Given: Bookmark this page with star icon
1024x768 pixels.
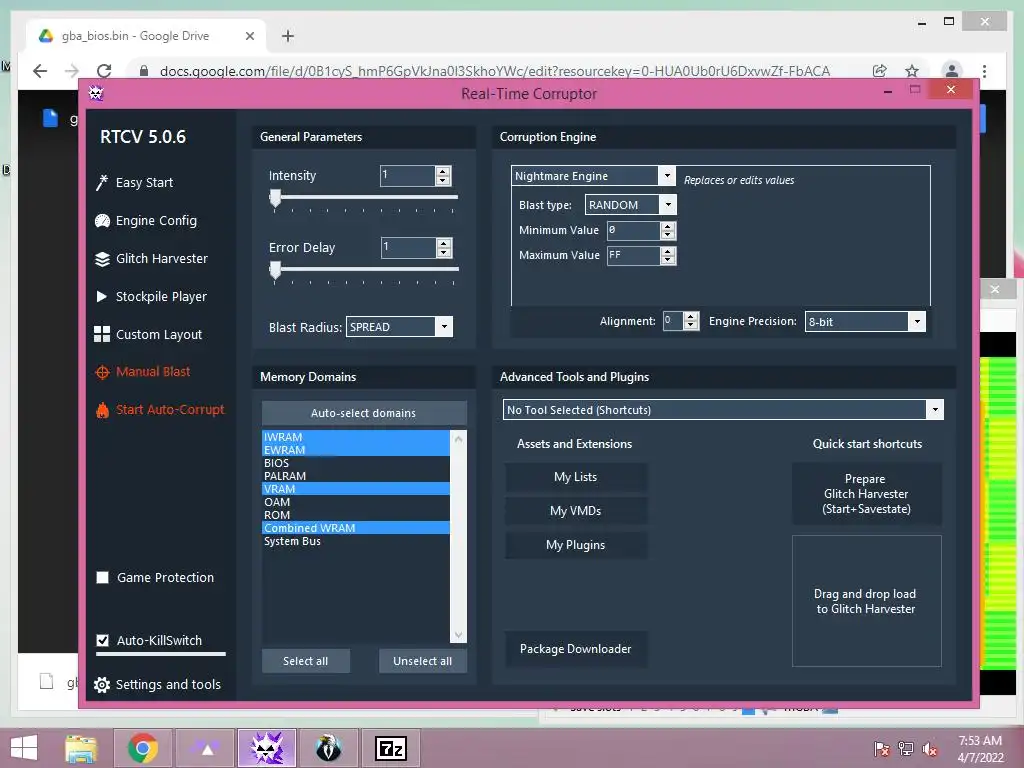Looking at the screenshot, I should coord(912,71).
